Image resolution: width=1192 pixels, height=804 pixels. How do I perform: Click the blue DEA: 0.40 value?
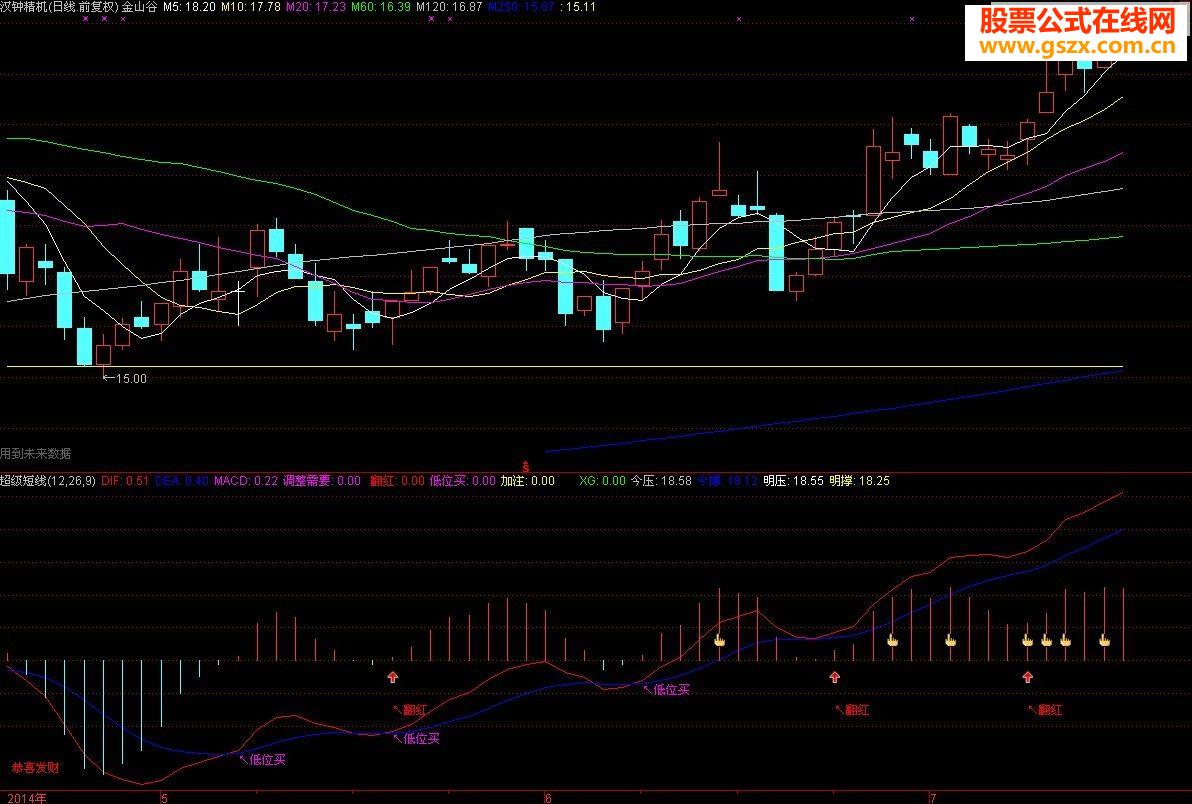click(x=182, y=481)
